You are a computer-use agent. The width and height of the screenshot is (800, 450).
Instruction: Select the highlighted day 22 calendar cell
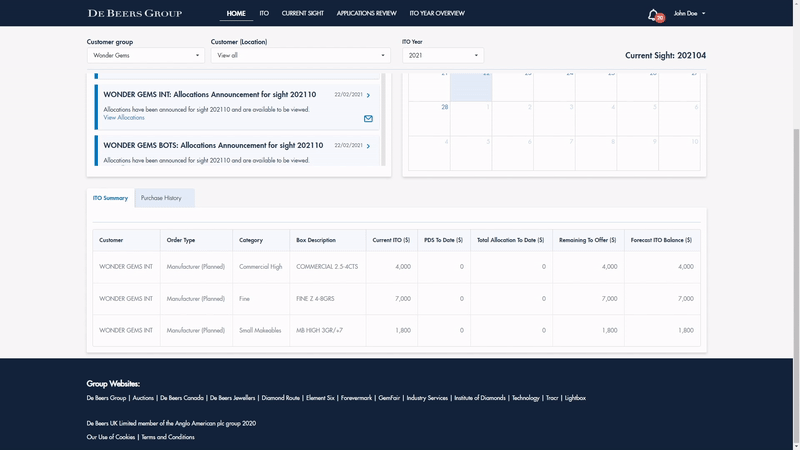pos(471,87)
